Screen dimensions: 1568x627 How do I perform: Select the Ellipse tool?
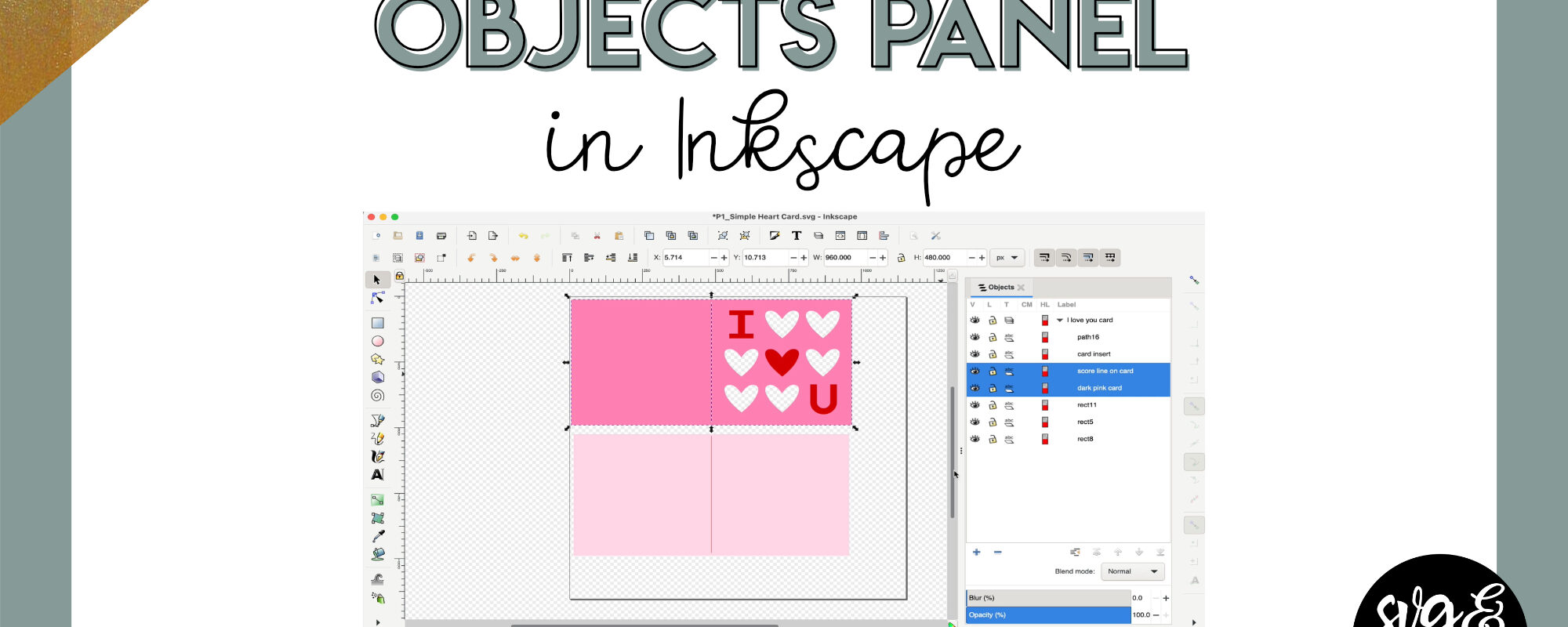[377, 341]
